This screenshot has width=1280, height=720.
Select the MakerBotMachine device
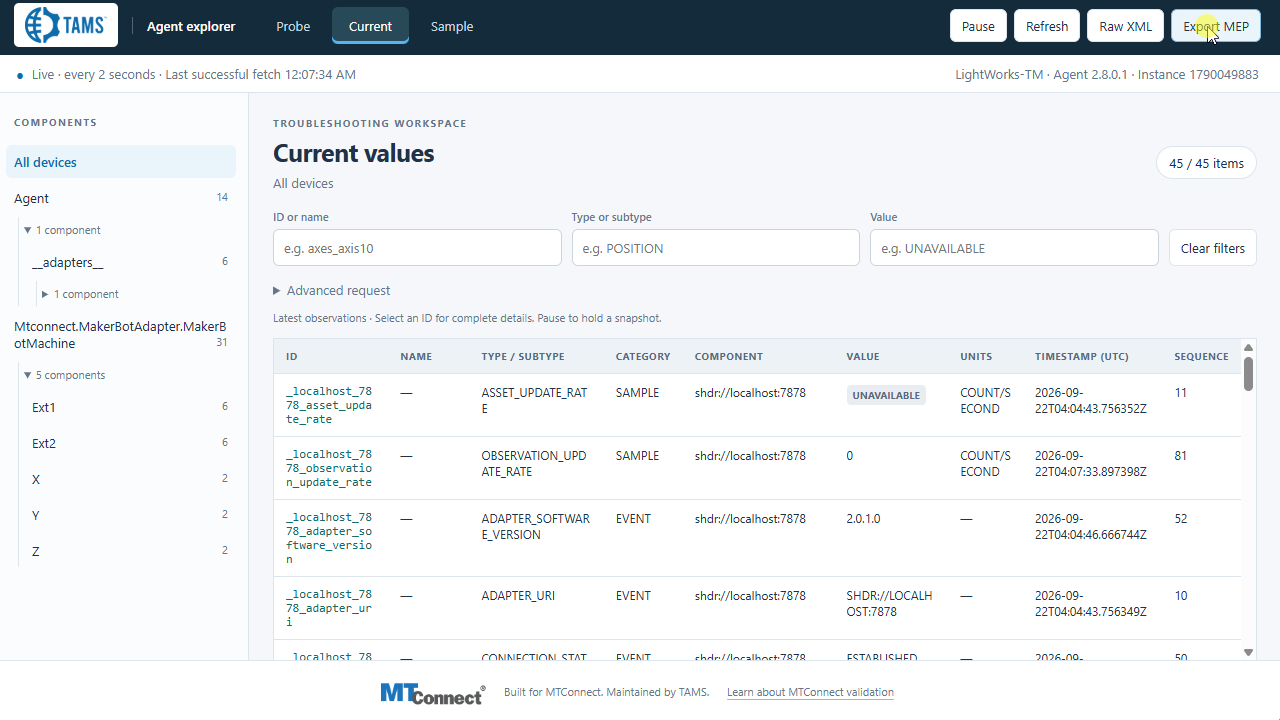pos(121,335)
